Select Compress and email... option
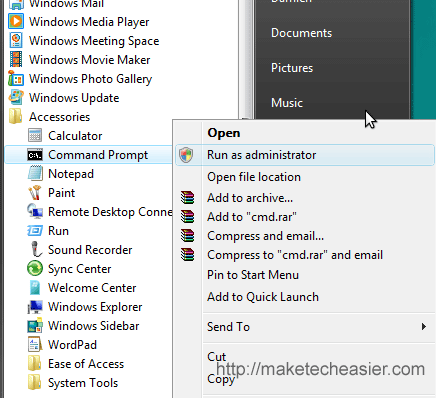The height and width of the screenshot is (398, 436). click(265, 236)
